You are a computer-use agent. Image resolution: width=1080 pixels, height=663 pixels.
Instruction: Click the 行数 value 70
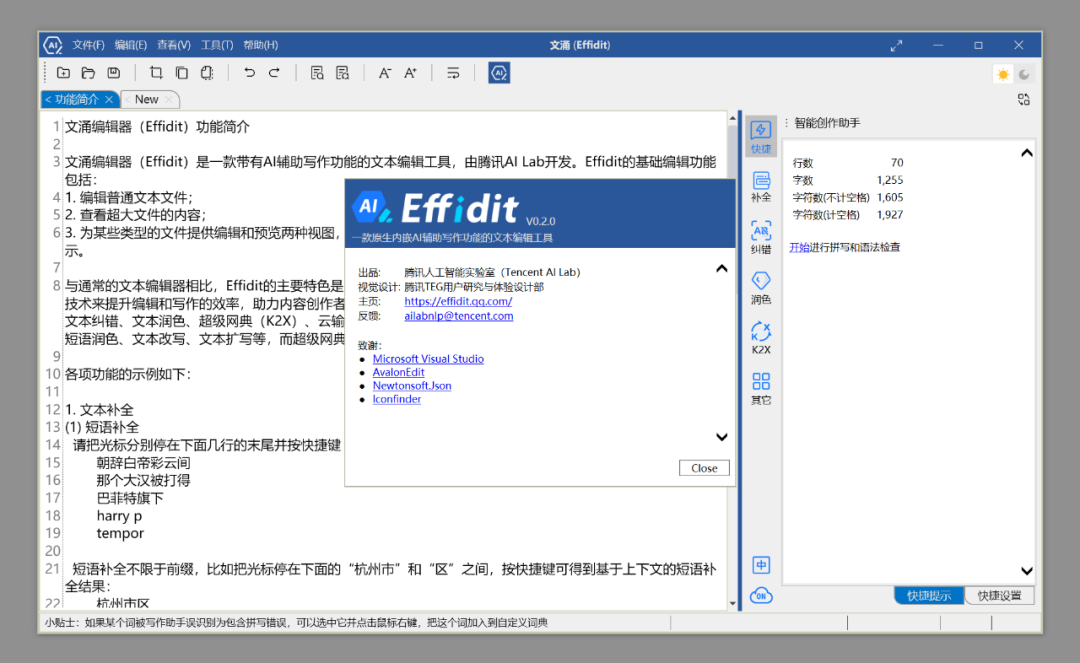pyautogui.click(x=897, y=162)
